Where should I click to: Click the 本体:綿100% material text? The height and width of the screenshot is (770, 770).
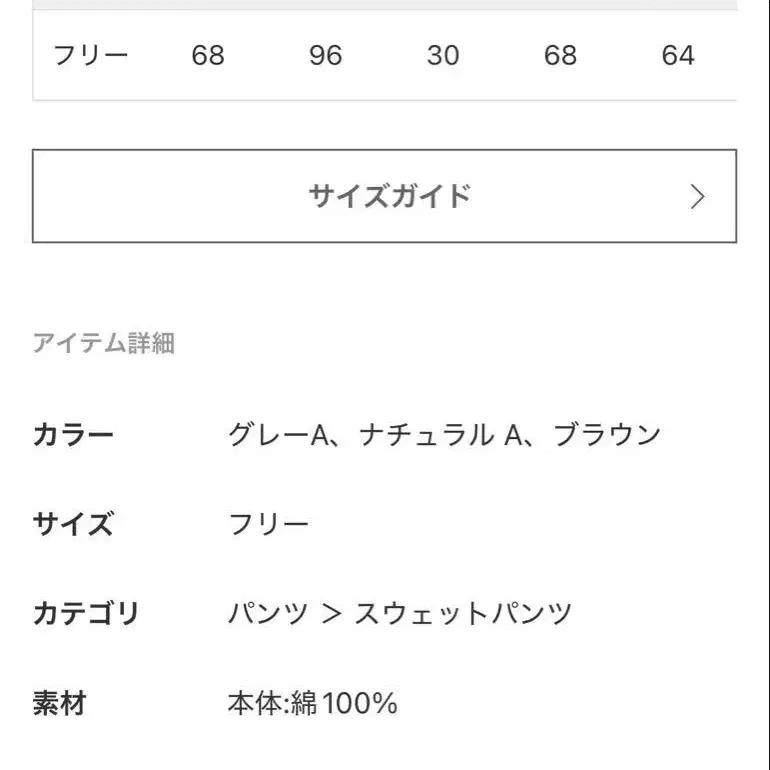click(x=312, y=703)
